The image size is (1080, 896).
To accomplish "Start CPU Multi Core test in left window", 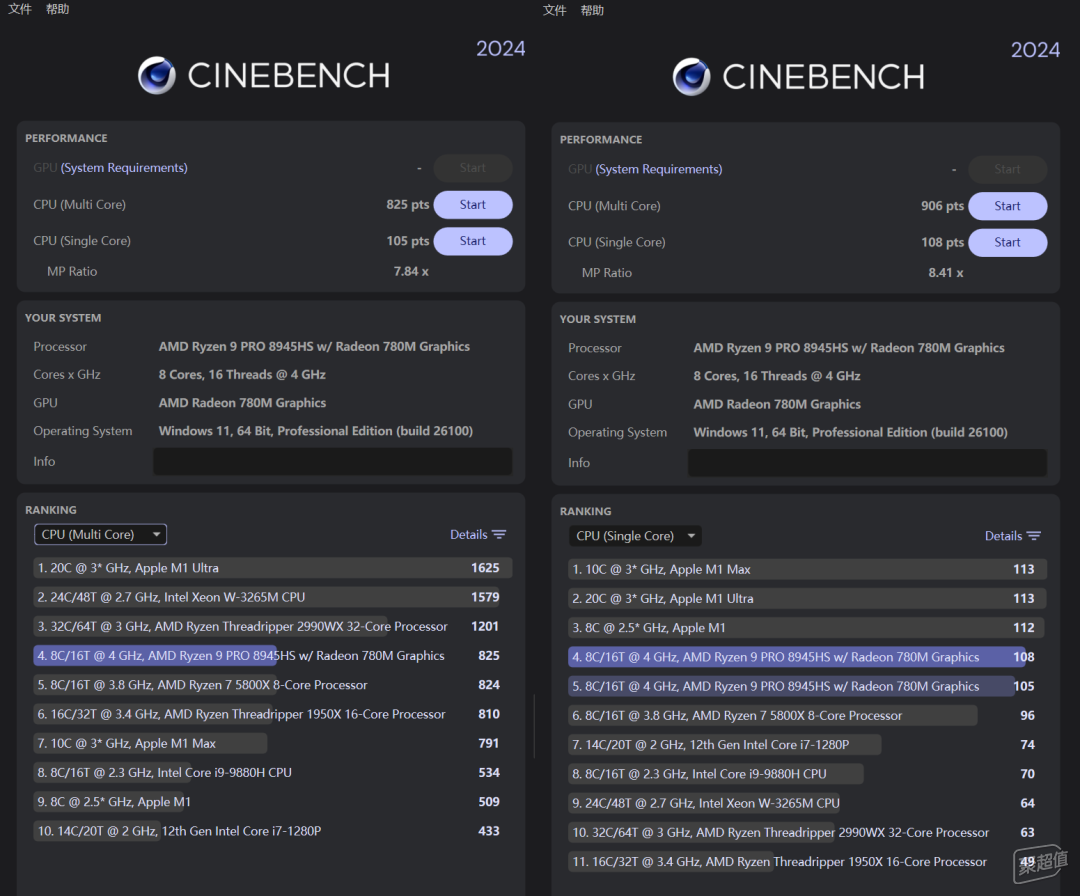I will tap(472, 205).
